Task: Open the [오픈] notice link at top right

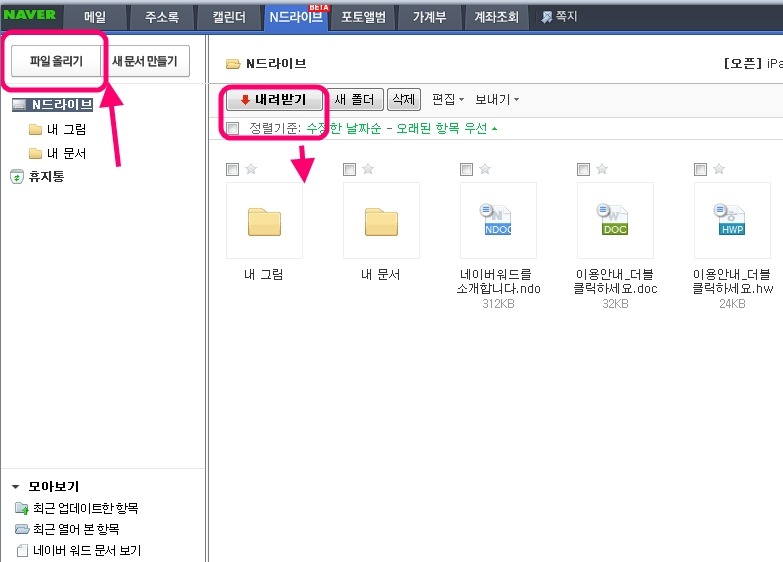Action: coord(753,63)
